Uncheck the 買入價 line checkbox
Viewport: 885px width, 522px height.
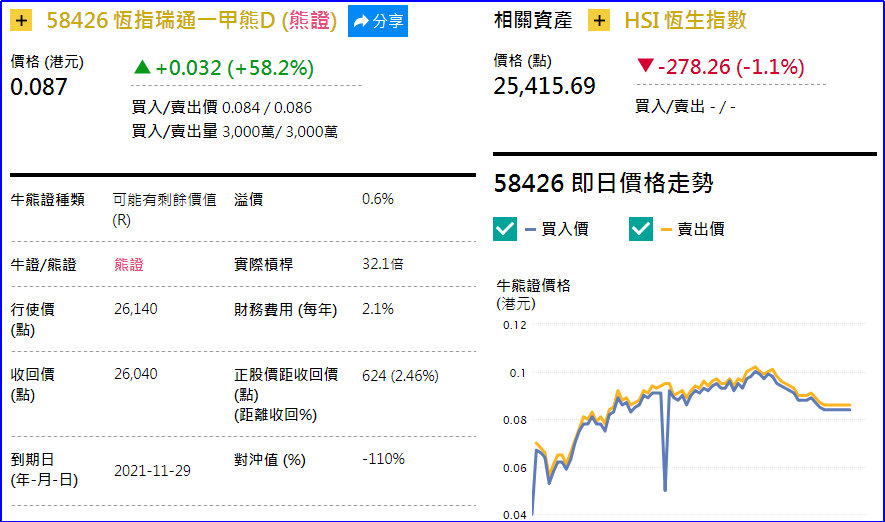[505, 229]
